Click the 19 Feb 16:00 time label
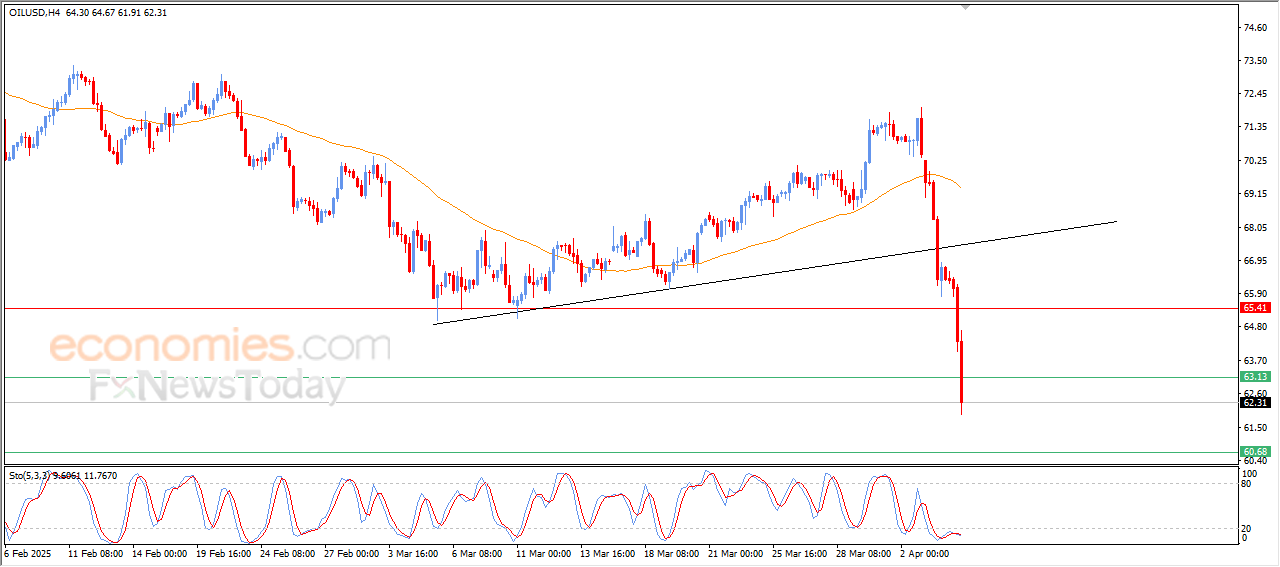The width and height of the screenshot is (1280, 567). pos(223,552)
